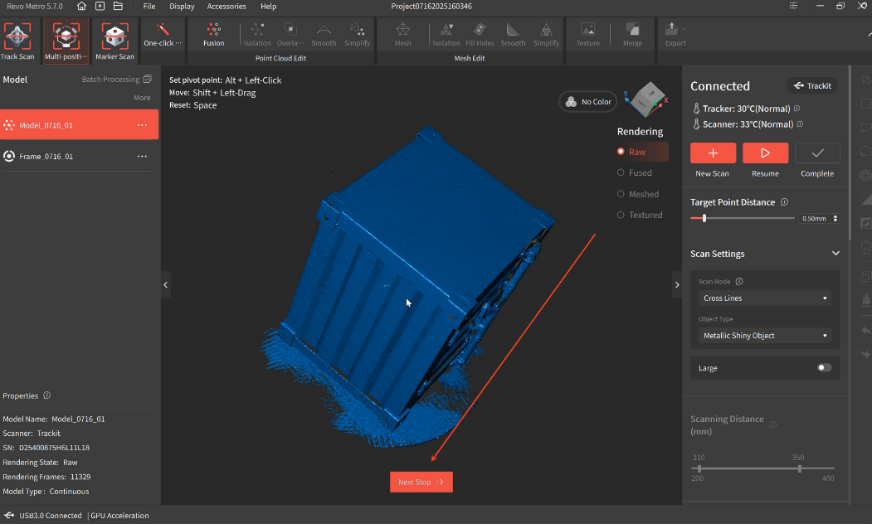873x525 pixels.
Task: Collapse the Scan Settings section
Action: (835, 254)
